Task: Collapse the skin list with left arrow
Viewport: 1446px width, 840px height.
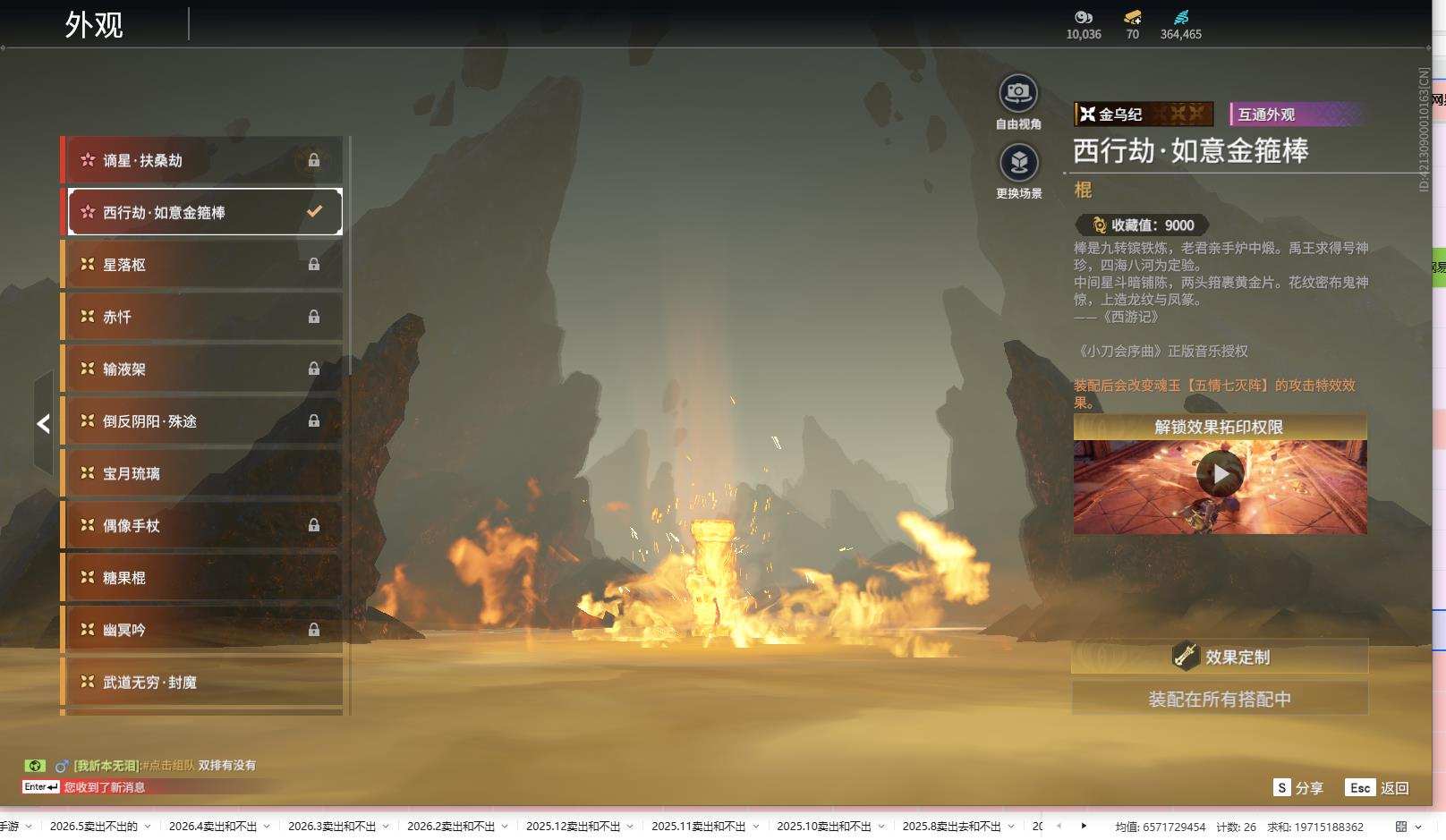Action: 43,423
